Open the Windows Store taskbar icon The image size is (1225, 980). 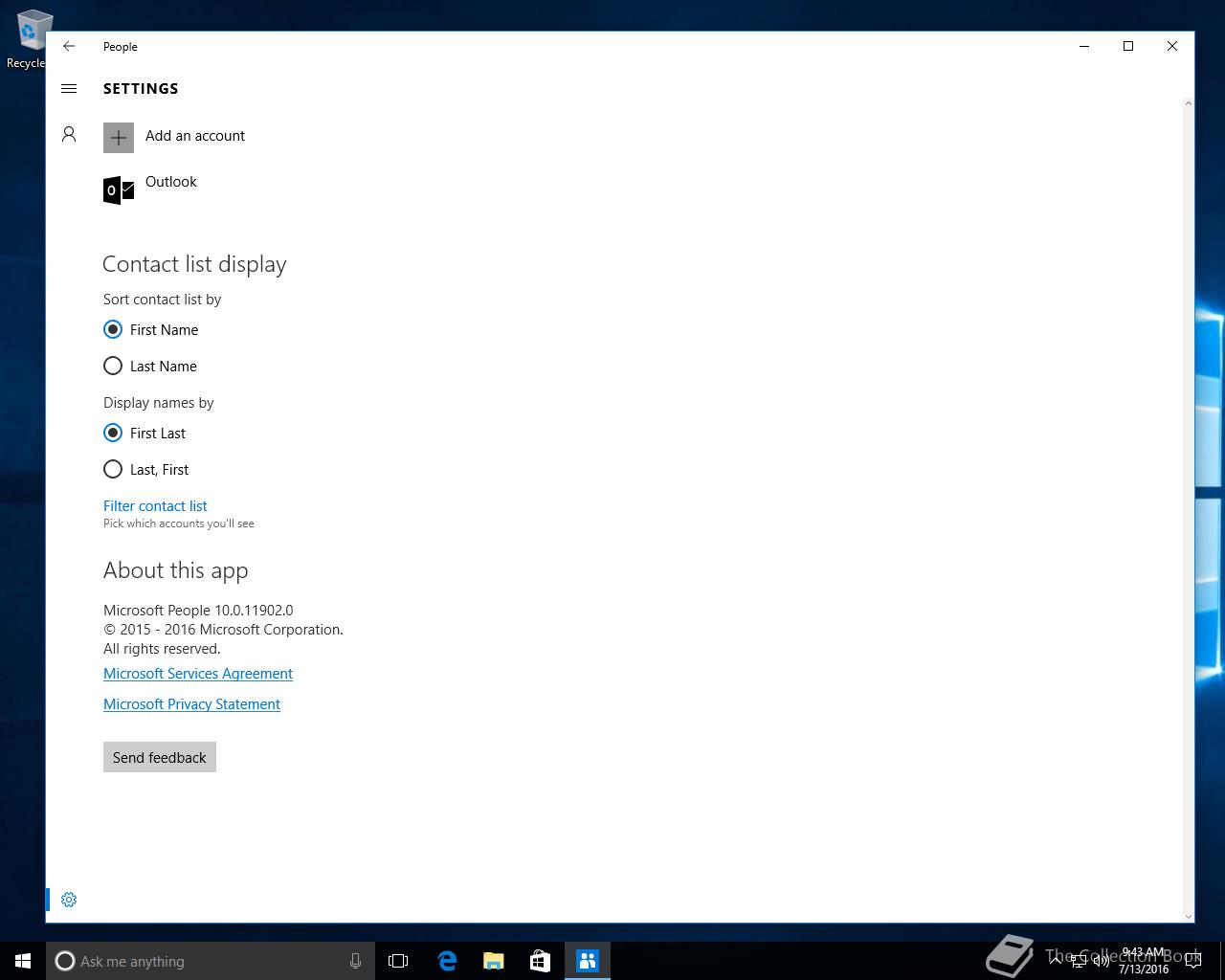point(540,961)
